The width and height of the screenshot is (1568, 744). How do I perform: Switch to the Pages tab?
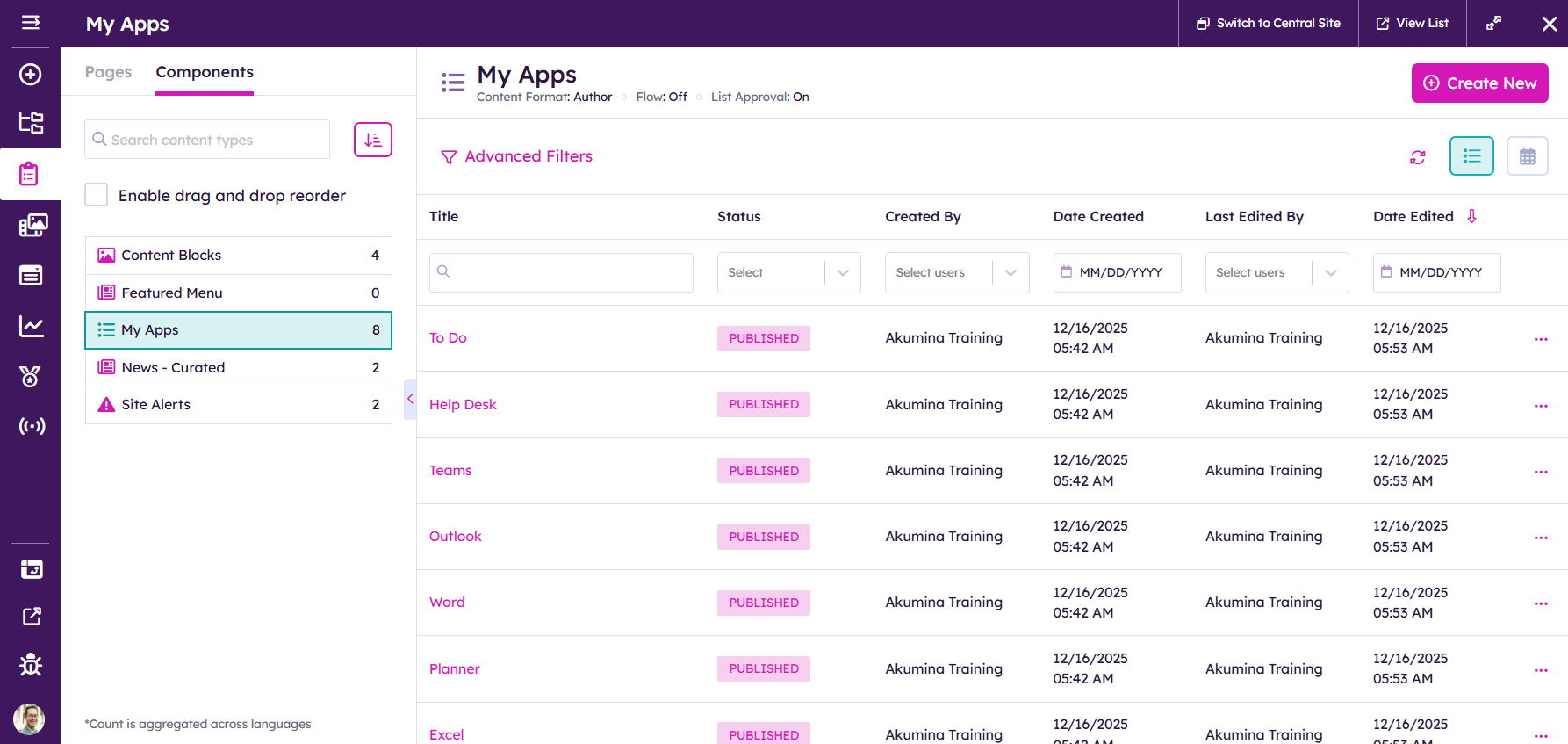pos(108,72)
